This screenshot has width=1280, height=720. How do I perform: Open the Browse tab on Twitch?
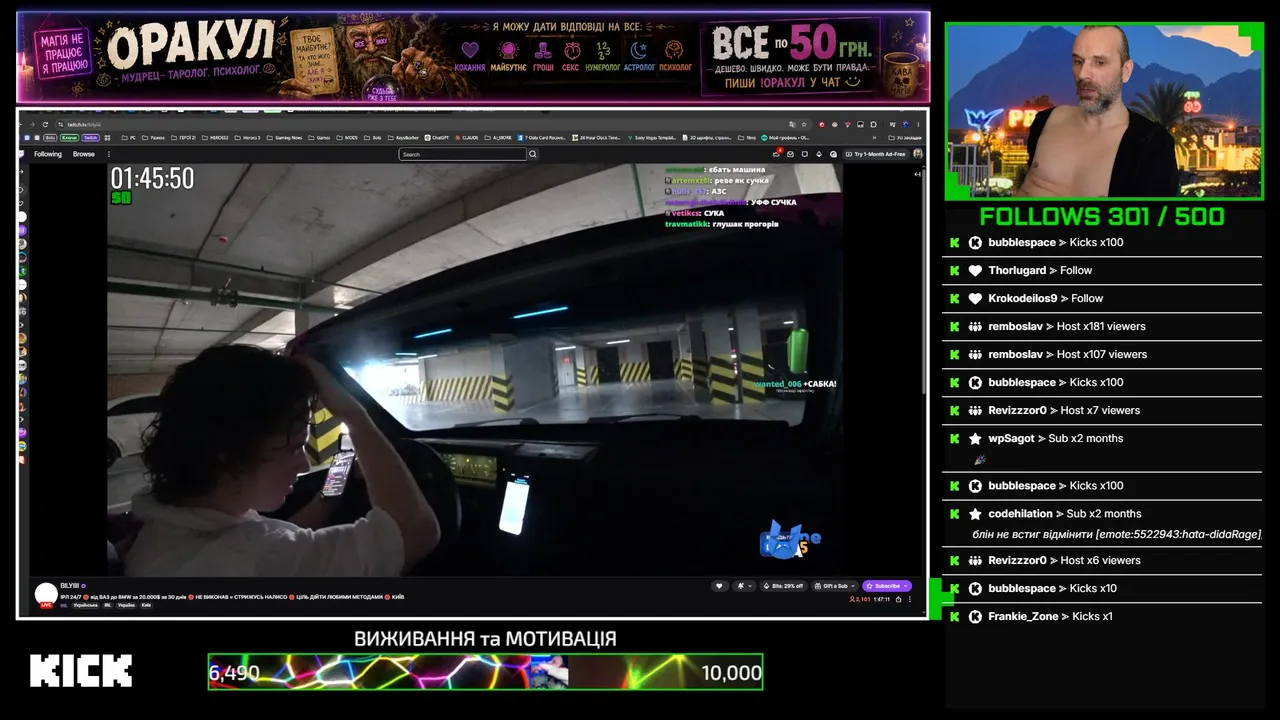coord(84,154)
